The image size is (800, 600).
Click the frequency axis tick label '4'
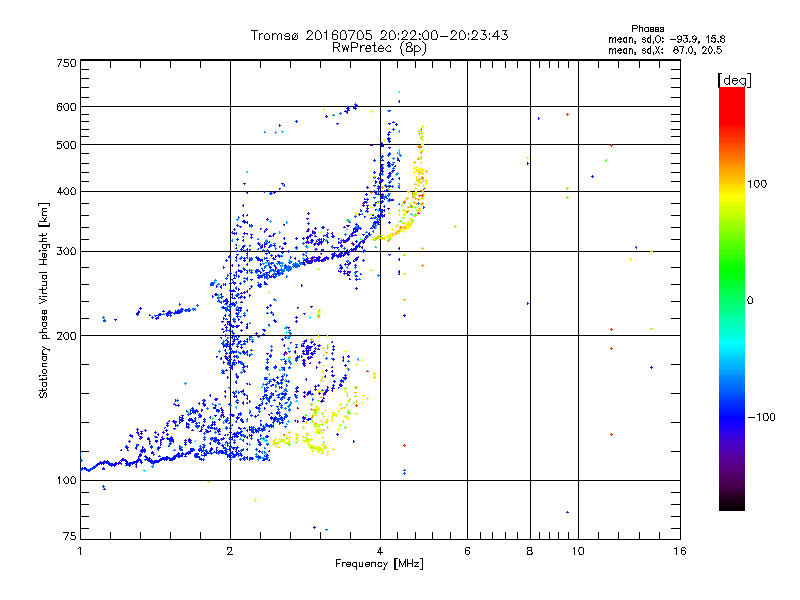coord(380,551)
